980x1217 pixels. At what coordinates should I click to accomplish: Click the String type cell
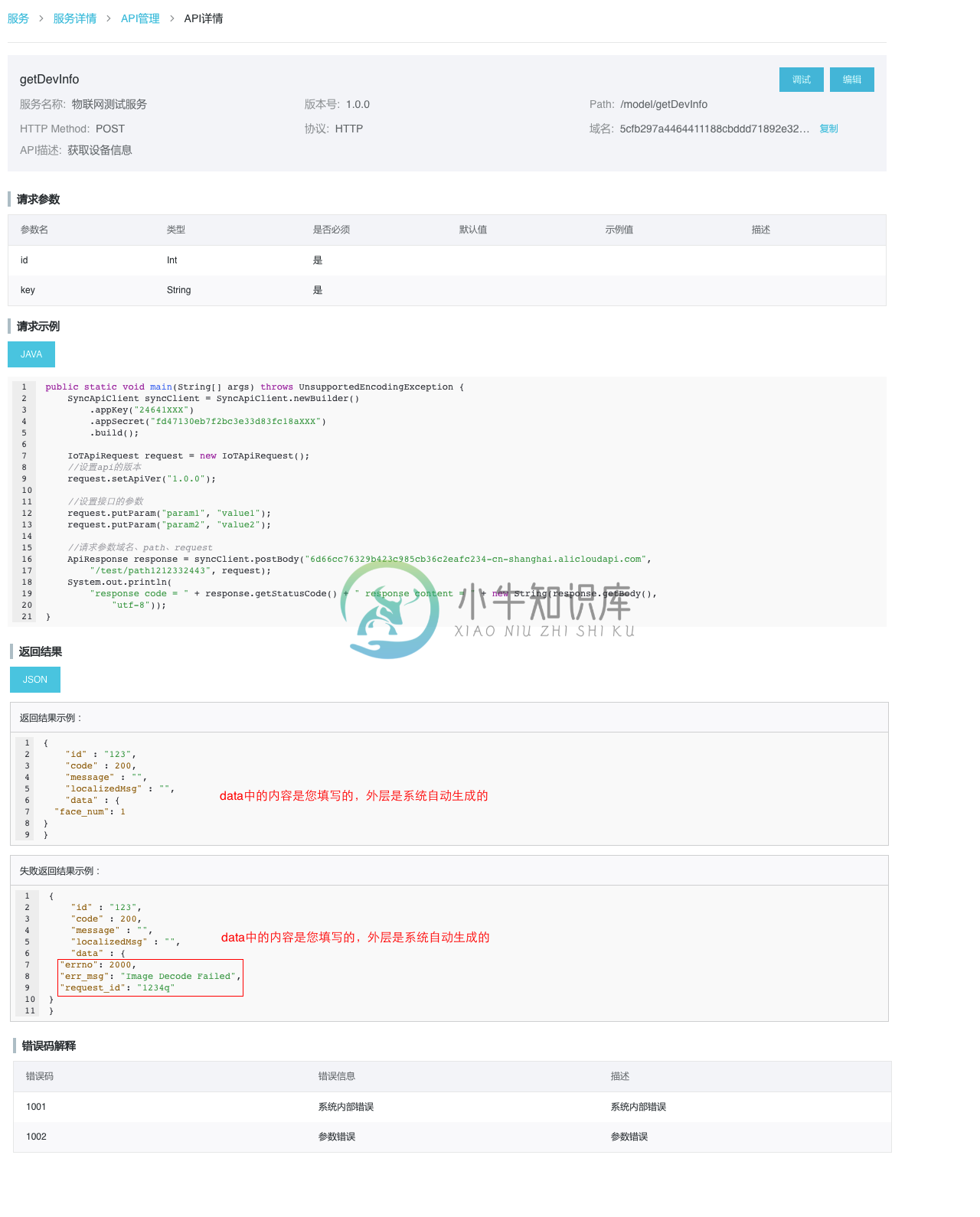[x=179, y=290]
